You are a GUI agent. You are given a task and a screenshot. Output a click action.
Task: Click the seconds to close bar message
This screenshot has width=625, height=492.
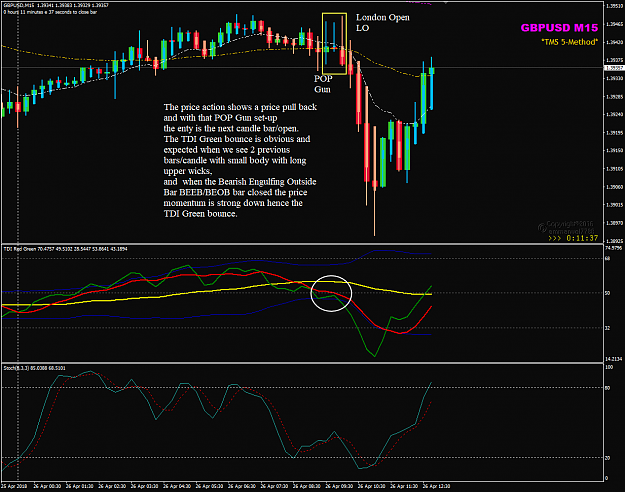(x=51, y=12)
